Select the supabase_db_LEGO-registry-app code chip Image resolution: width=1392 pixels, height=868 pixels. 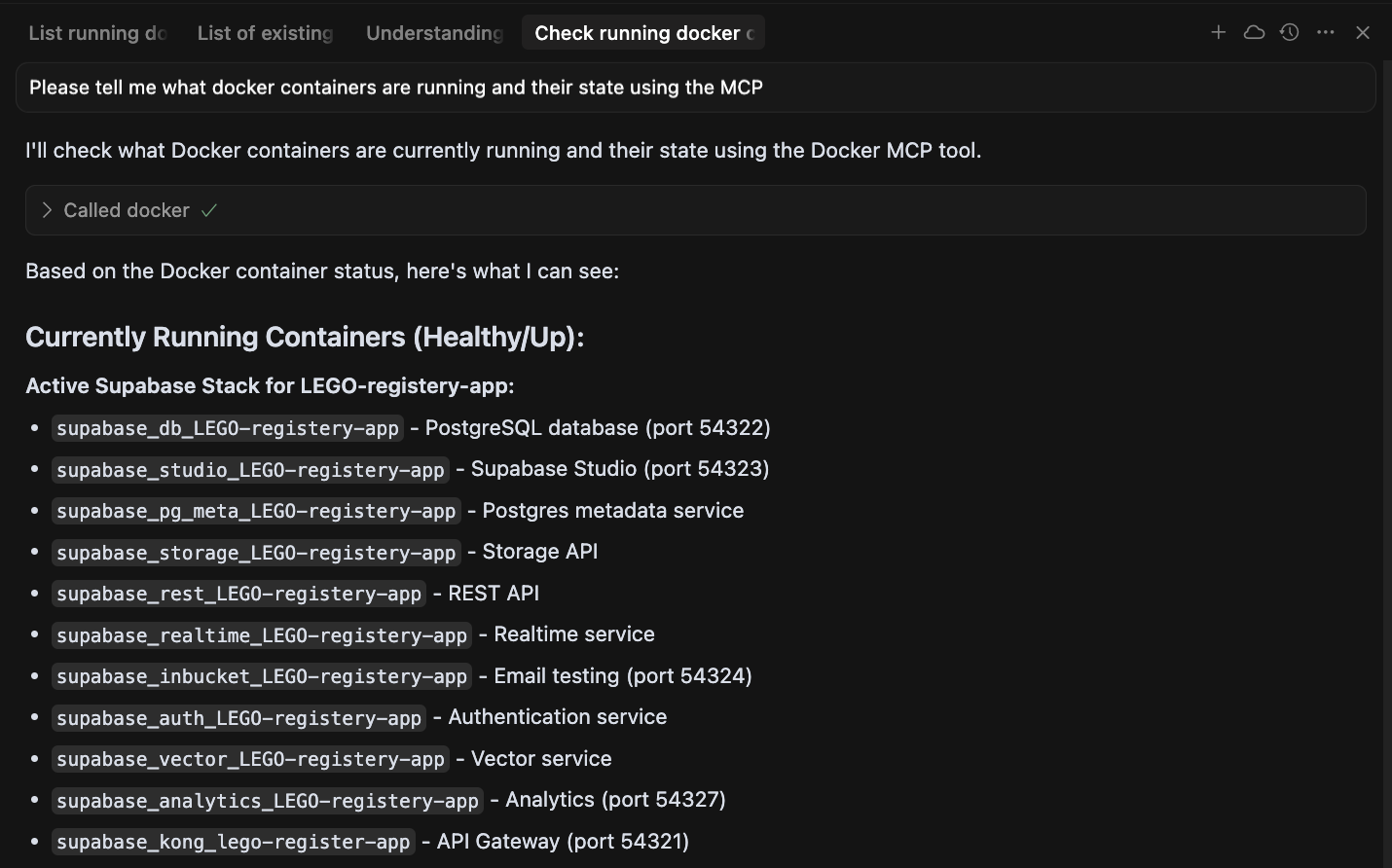(227, 428)
